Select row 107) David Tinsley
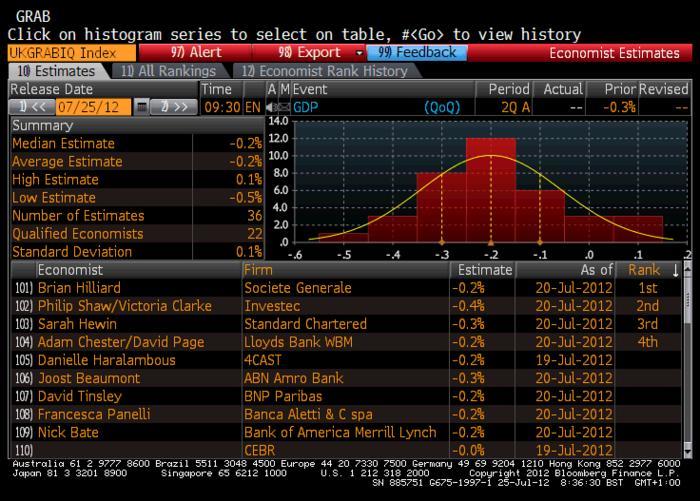Viewport: 700px width, 501px height. click(346, 396)
